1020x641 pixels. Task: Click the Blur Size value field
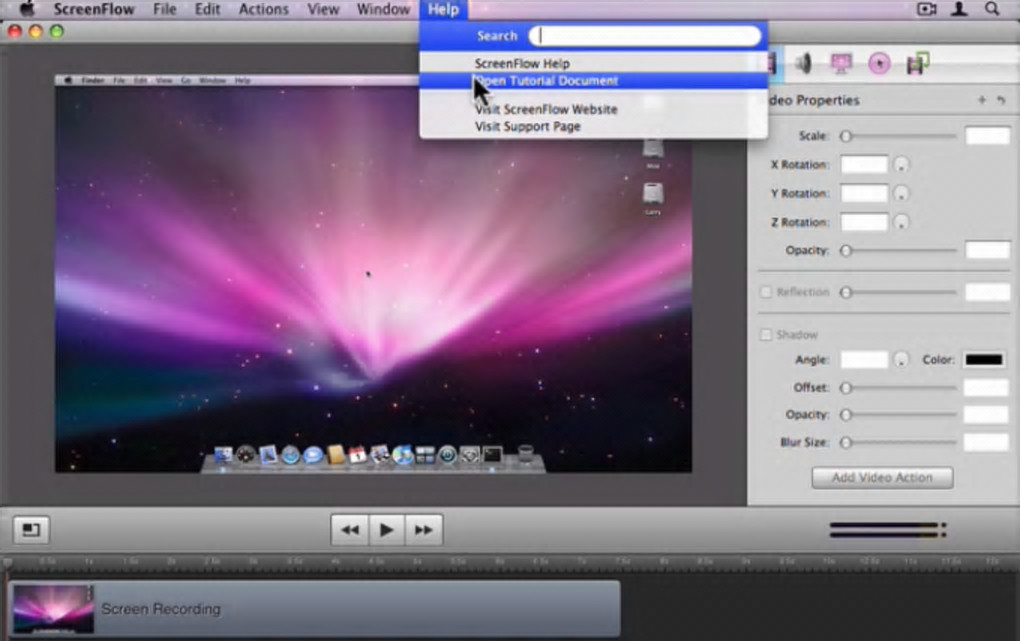[x=986, y=443]
